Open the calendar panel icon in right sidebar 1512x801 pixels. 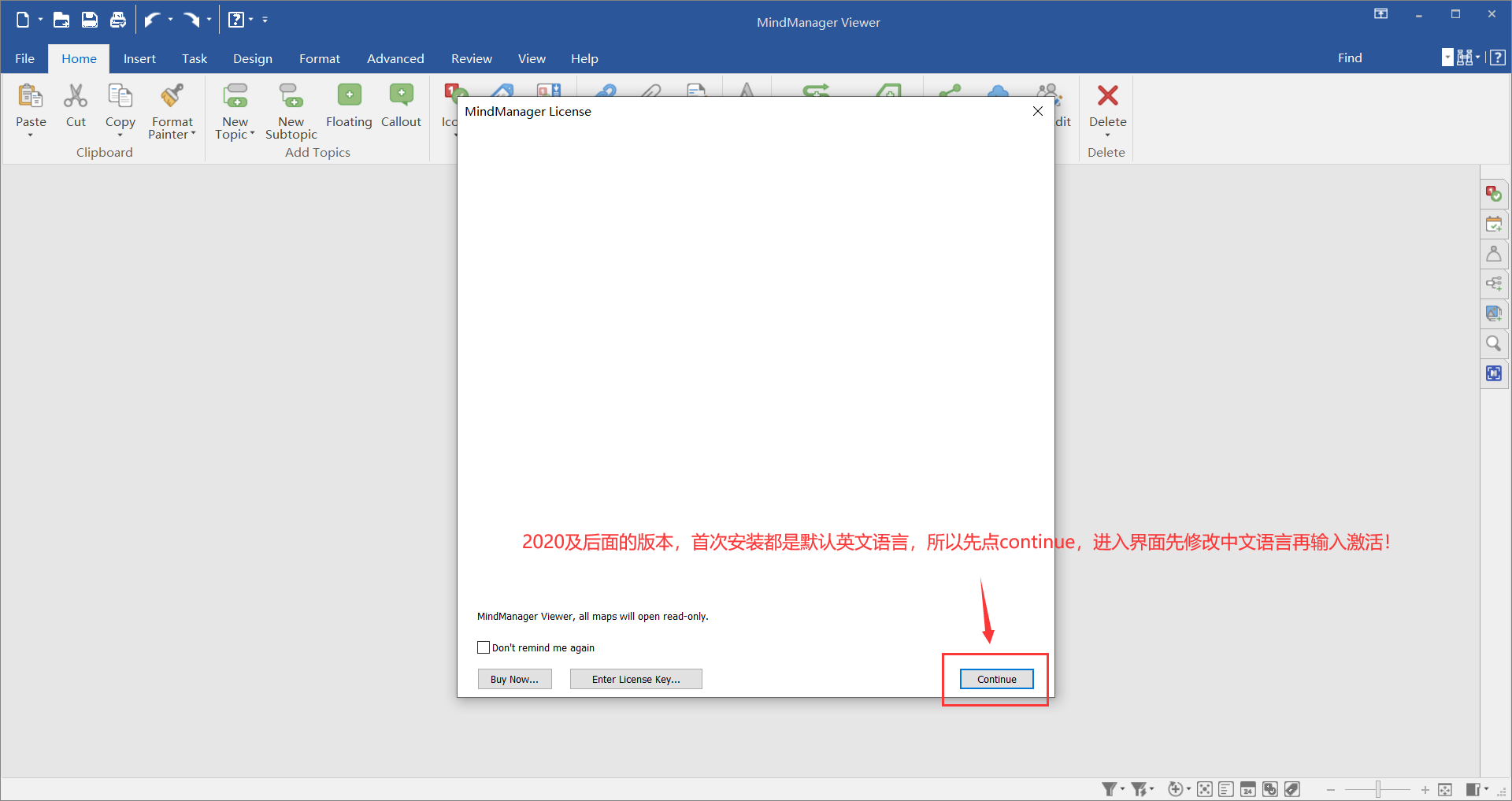tap(1494, 224)
